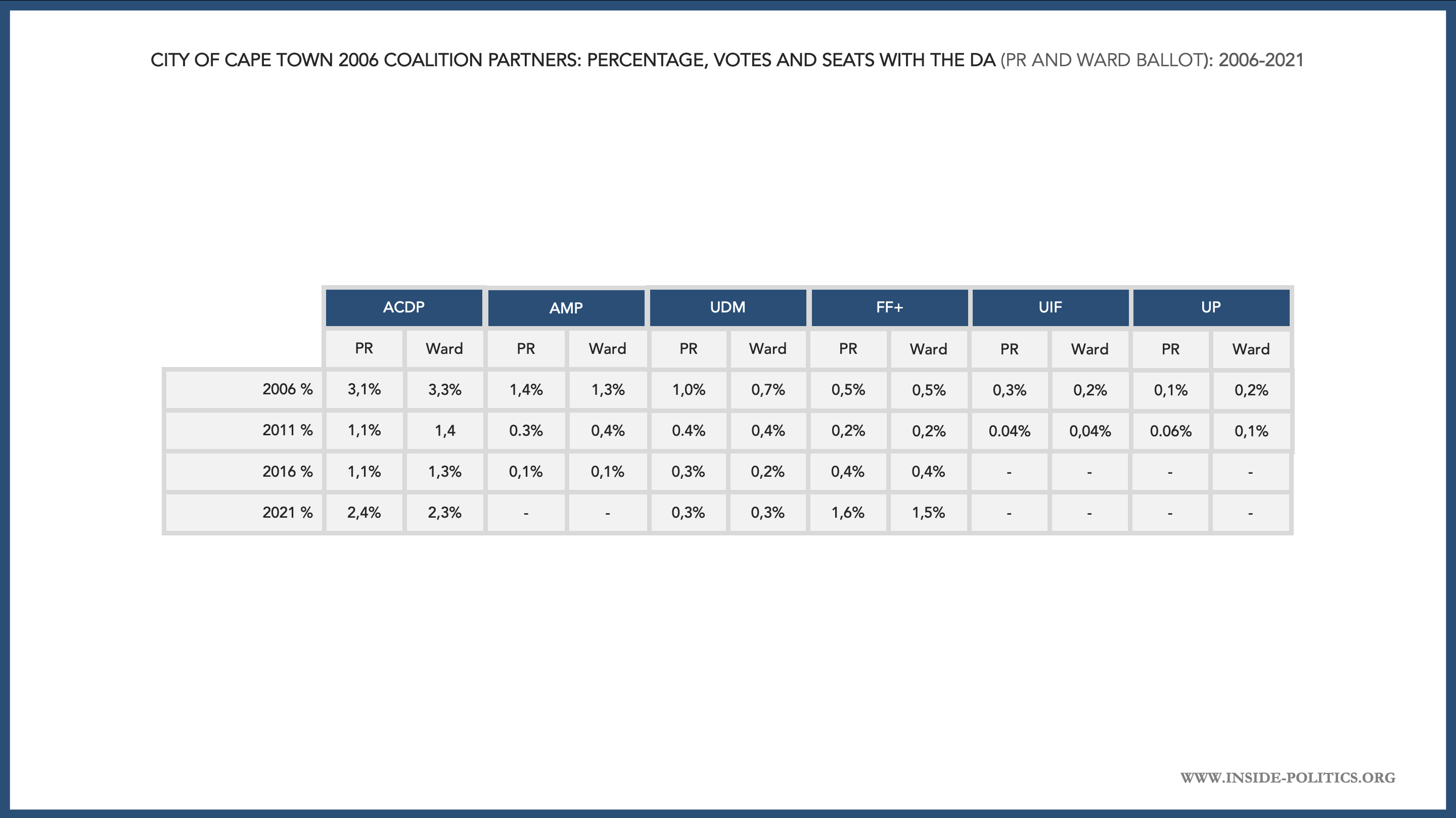The height and width of the screenshot is (818, 1456).
Task: Select the 1,5% cell under FF+ Ward
Action: [928, 513]
